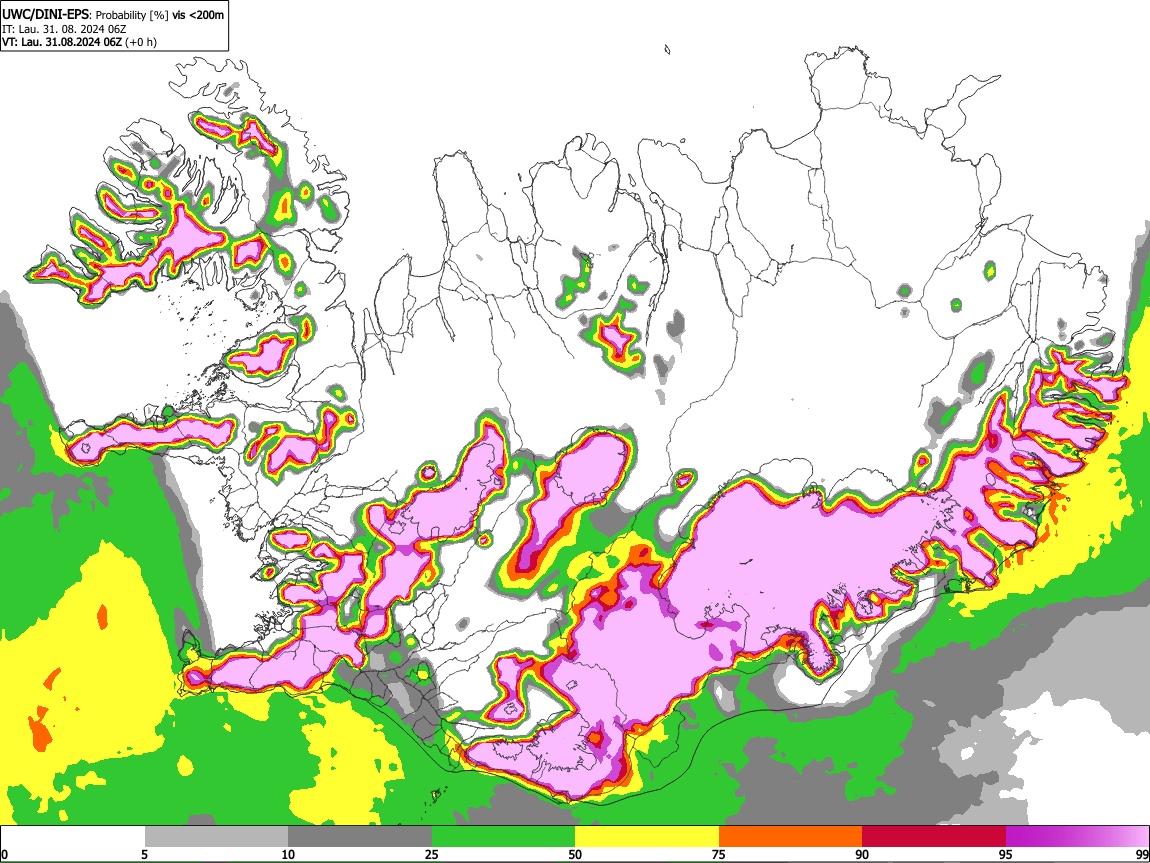Click the orange 75–90% legend swatch
Screen dimensions: 1150x863
click(x=790, y=837)
